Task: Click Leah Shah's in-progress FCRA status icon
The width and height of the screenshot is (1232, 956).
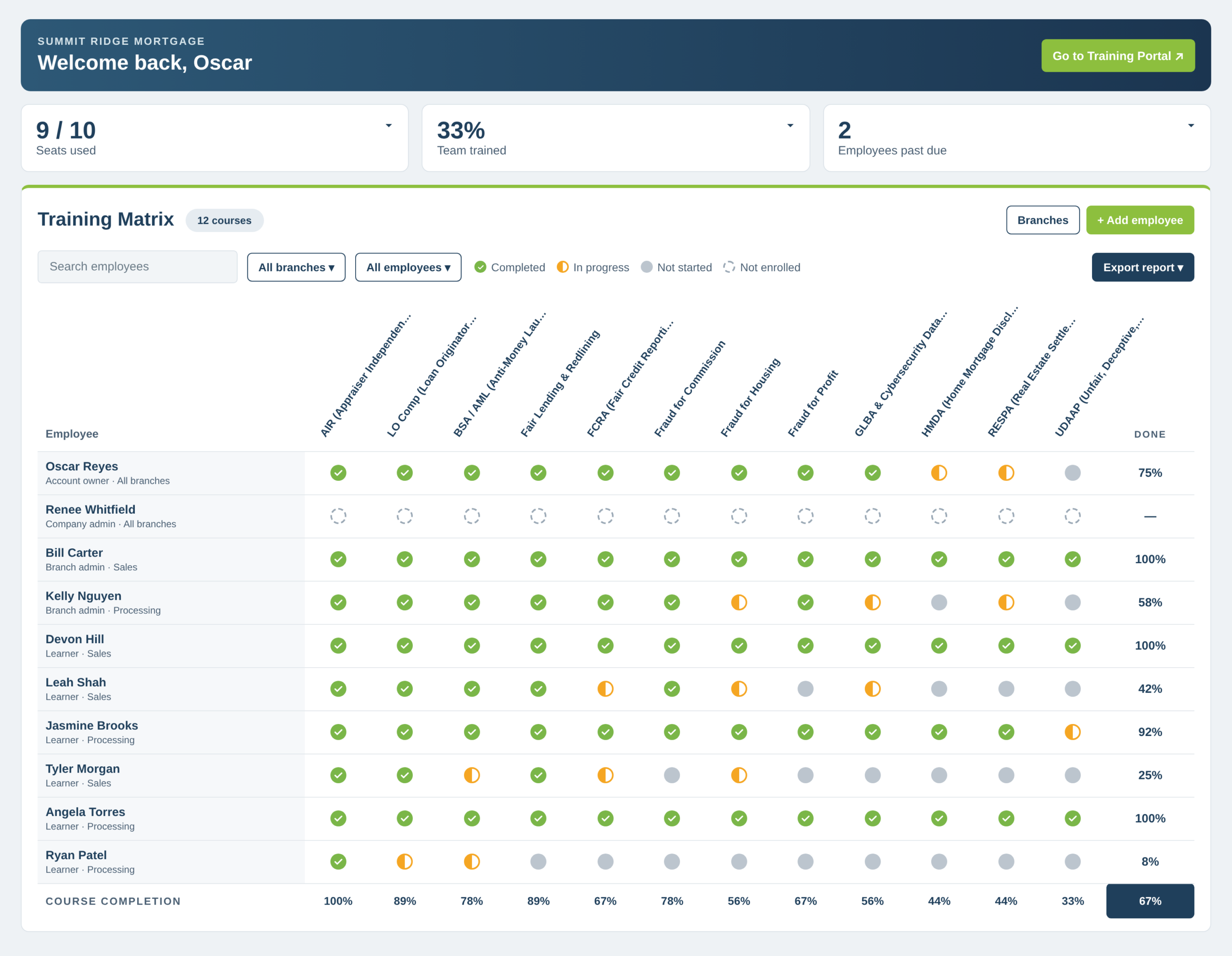Action: (605, 688)
